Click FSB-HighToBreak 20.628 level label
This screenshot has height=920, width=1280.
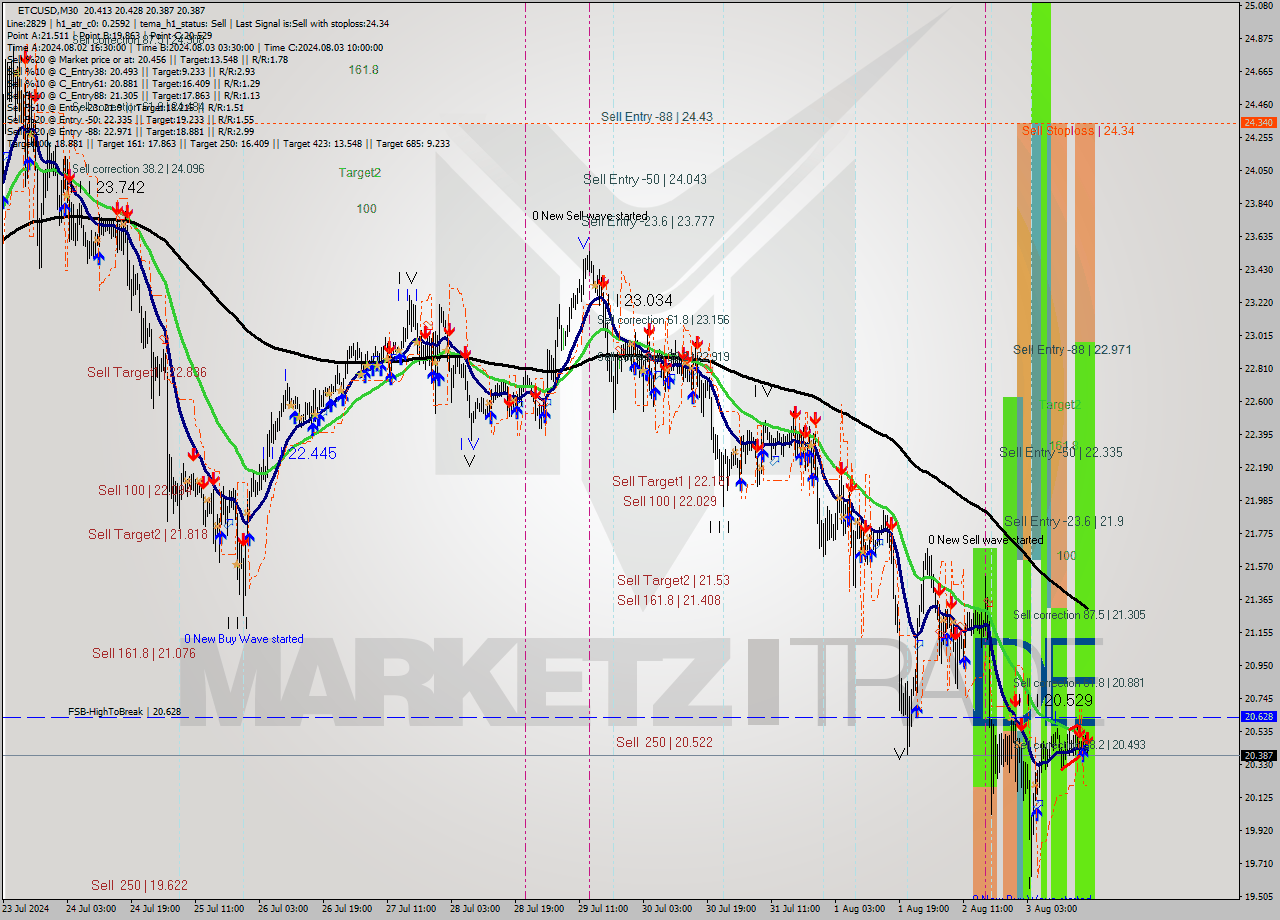124,712
